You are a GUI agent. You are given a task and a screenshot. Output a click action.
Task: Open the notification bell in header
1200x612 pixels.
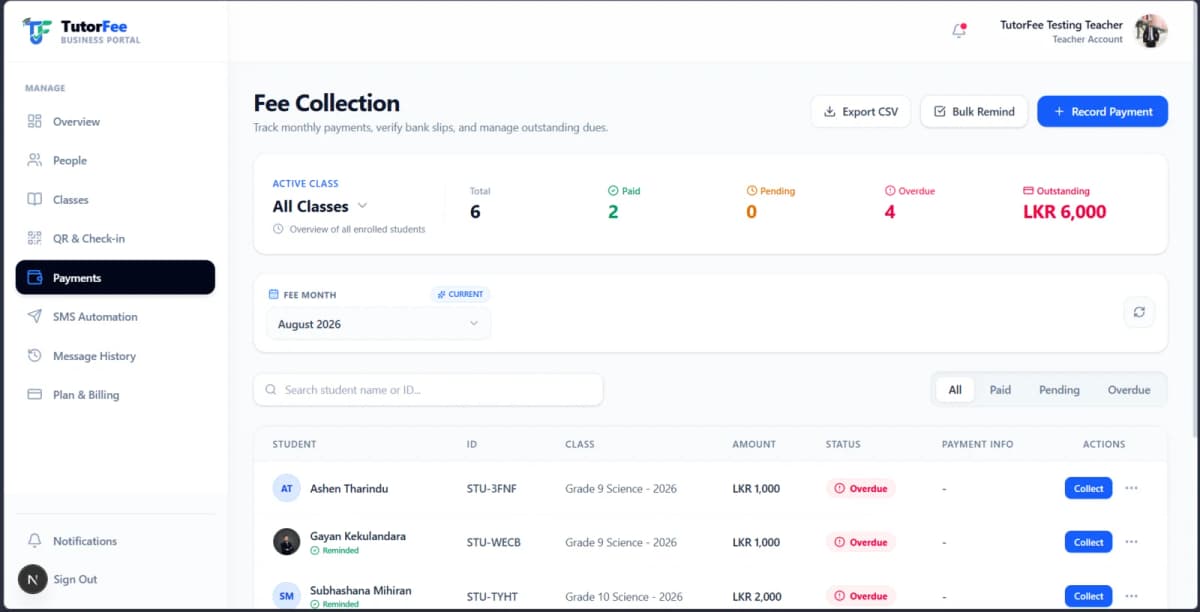pos(959,31)
